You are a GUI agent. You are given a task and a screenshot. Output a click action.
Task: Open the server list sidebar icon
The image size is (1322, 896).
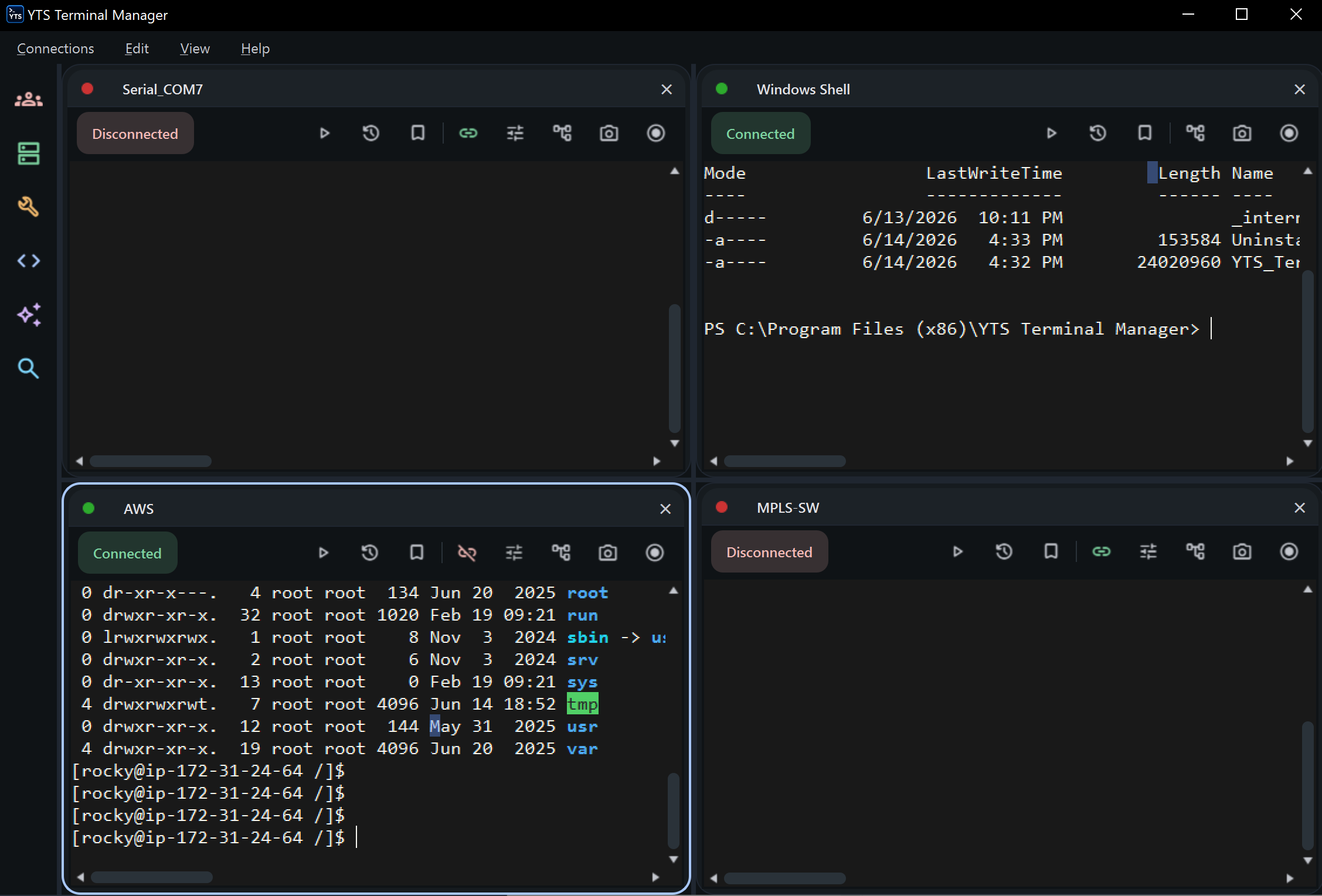(x=29, y=154)
